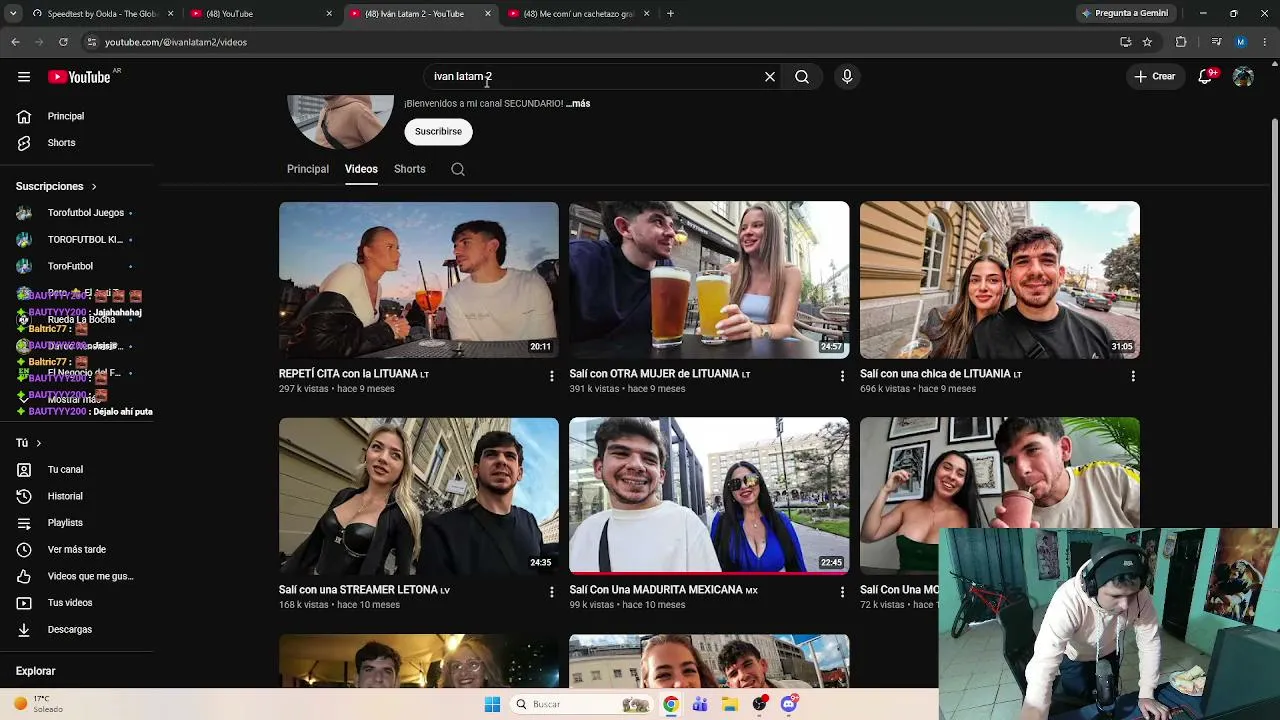Expand Suscripciones section chevron

tap(94, 187)
